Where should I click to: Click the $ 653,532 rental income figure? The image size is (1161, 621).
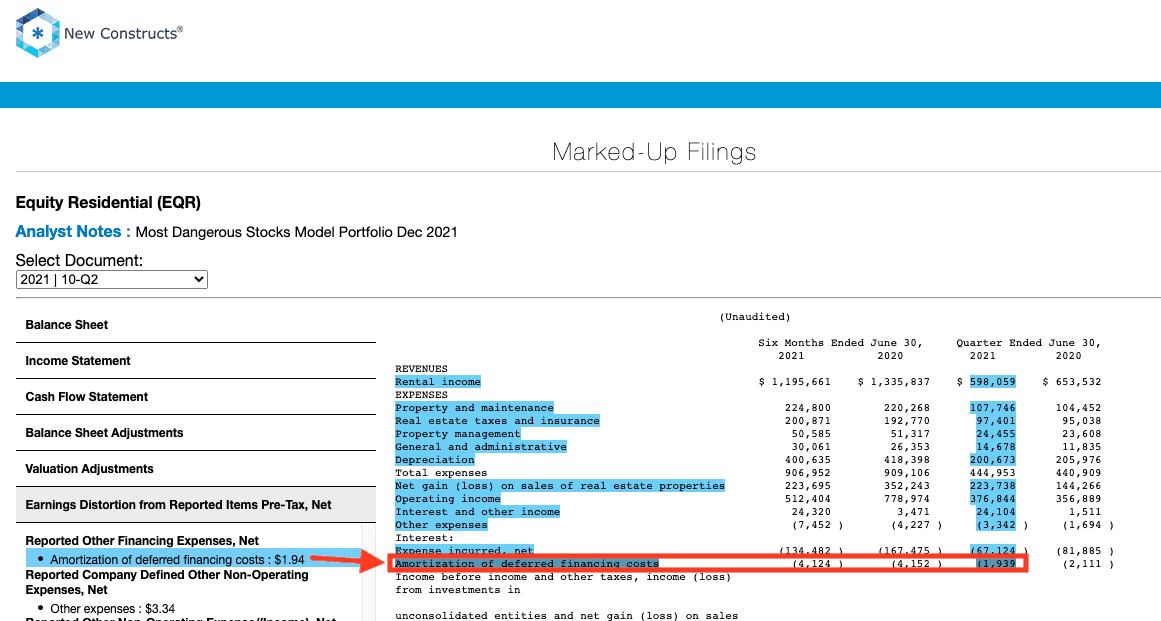pos(1072,382)
